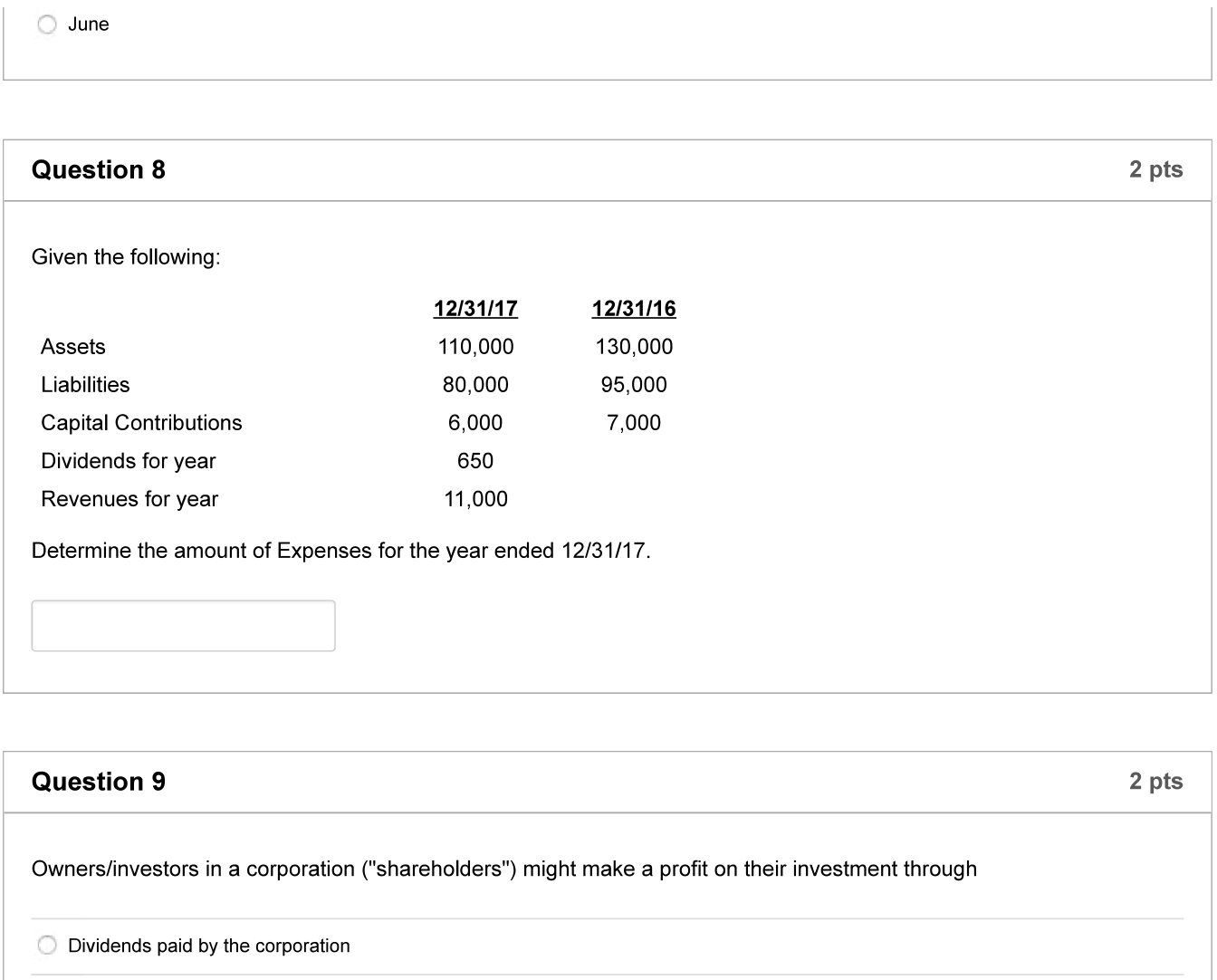1217x980 pixels.
Task: Click the '2 pts' label on Question 9
Action: pos(1155,783)
